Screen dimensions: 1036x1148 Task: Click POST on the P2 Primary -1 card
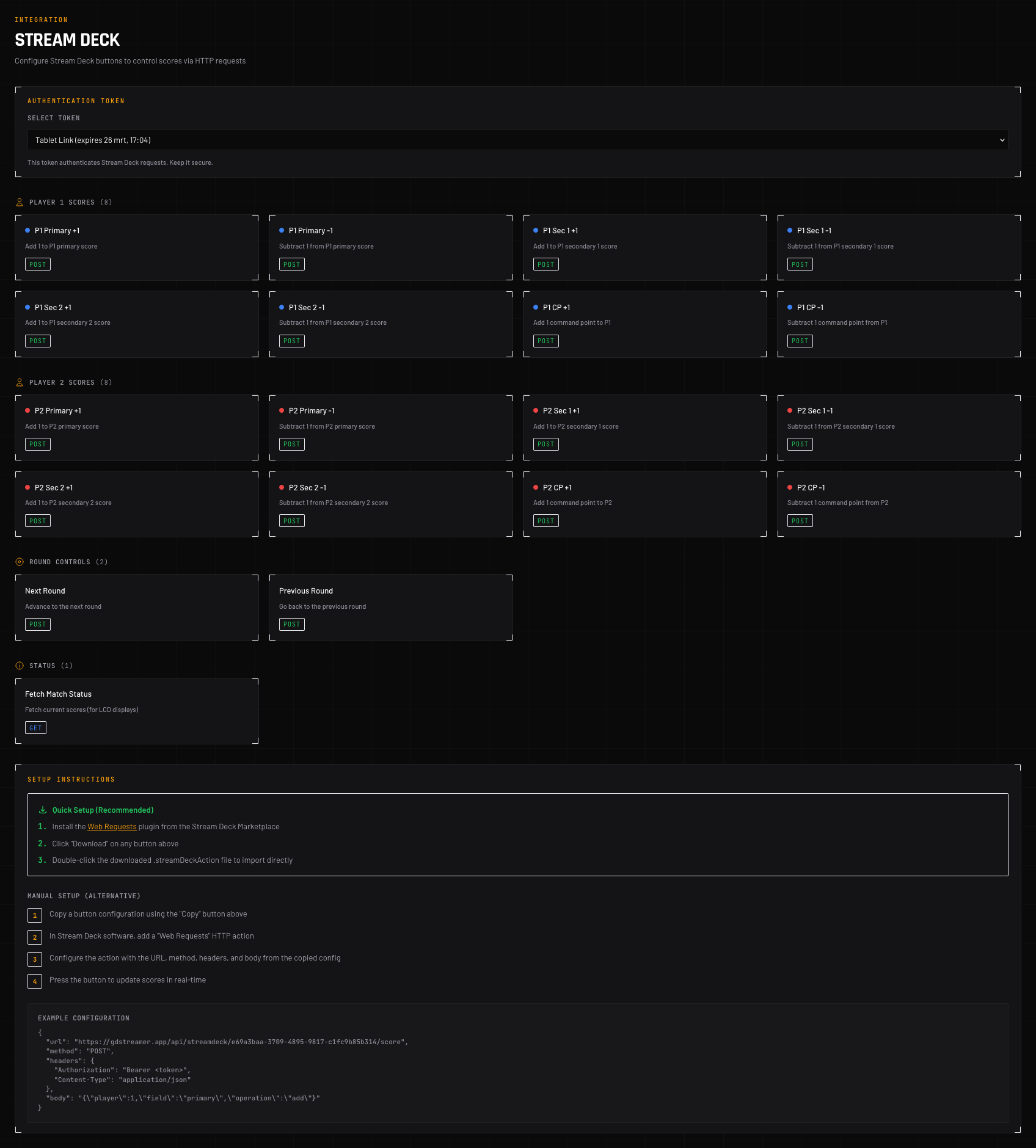[x=292, y=444]
